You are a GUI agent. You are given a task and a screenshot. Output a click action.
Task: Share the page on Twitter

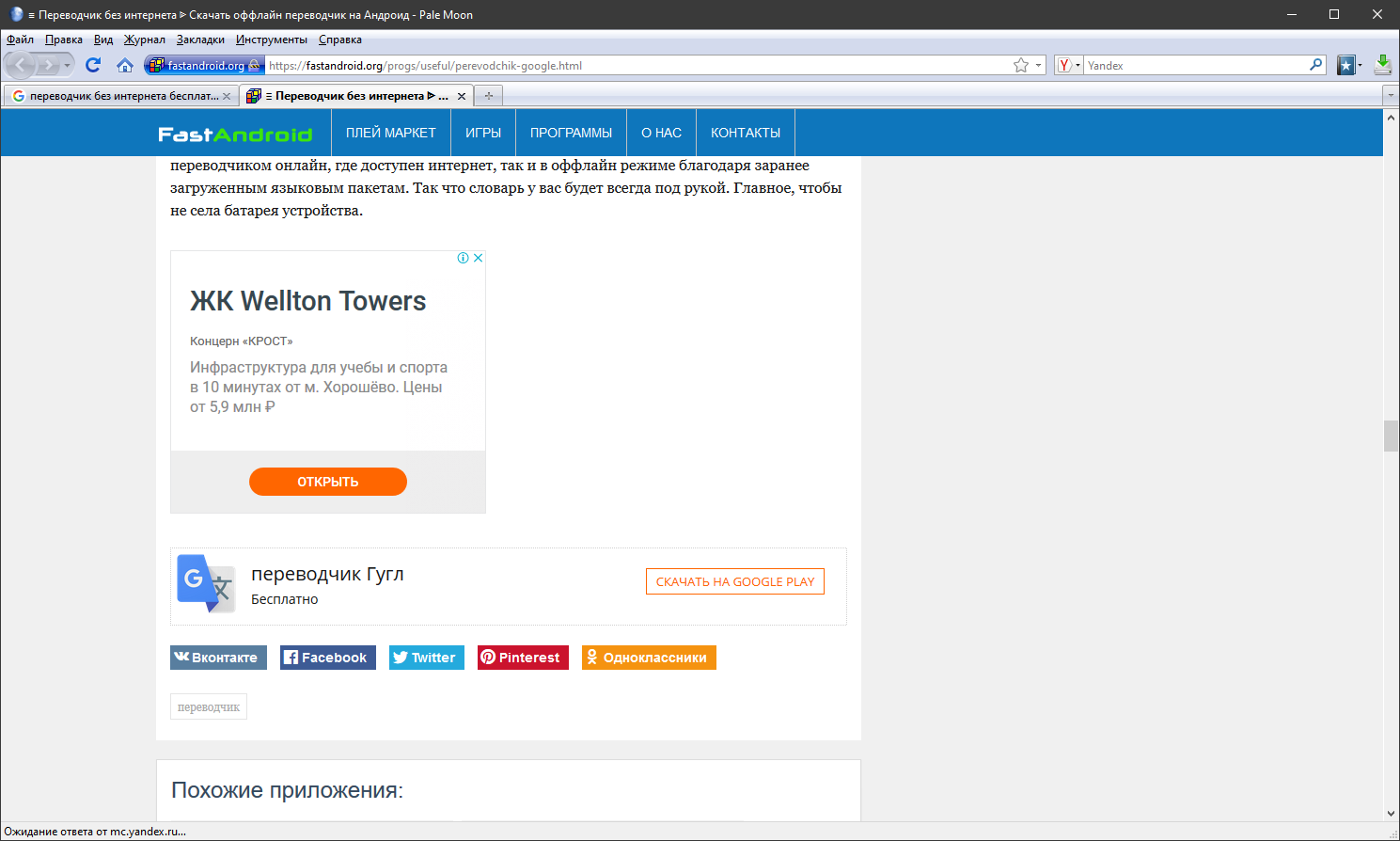click(428, 658)
